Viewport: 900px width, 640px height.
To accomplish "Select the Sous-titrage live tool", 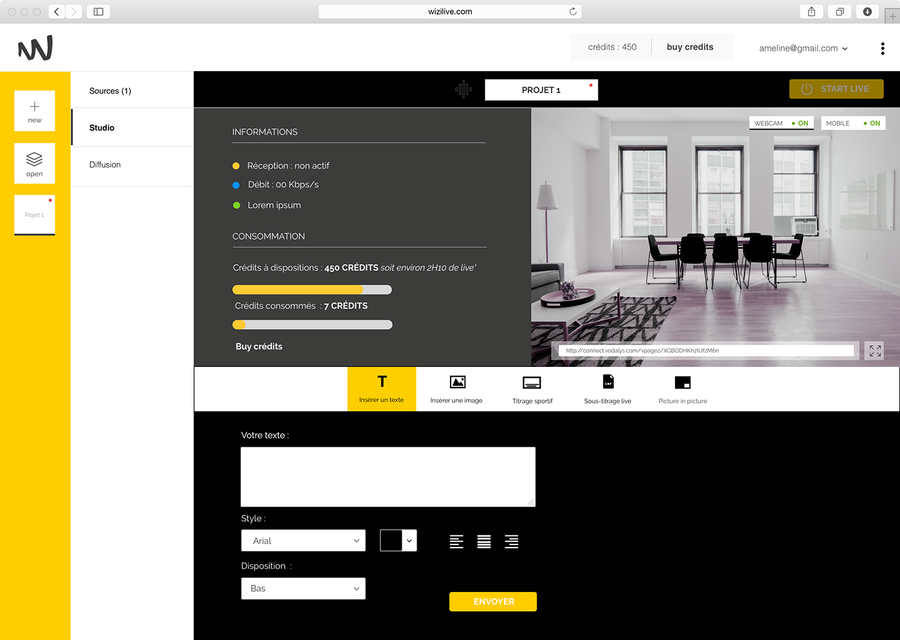I will click(x=608, y=388).
